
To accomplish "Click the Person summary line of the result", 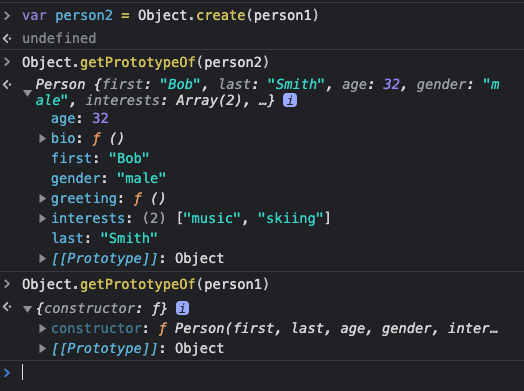I will pos(267,92).
